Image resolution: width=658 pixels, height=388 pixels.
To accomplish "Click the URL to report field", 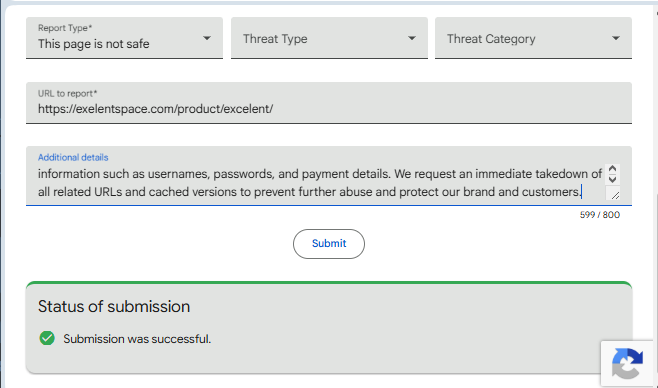I will 329,103.
